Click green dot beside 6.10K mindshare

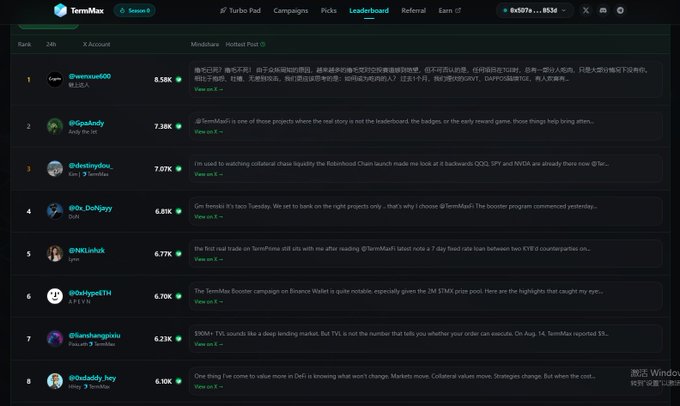point(179,381)
